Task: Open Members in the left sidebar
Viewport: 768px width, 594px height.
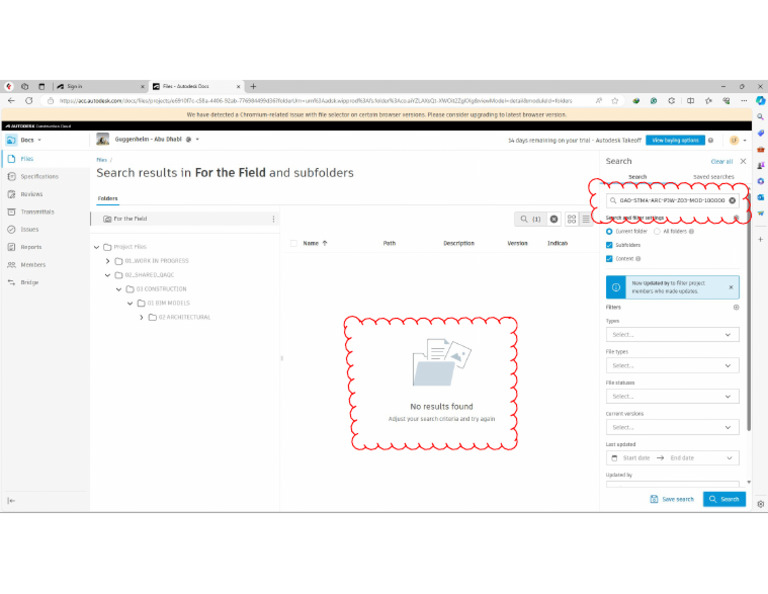Action: [33, 264]
